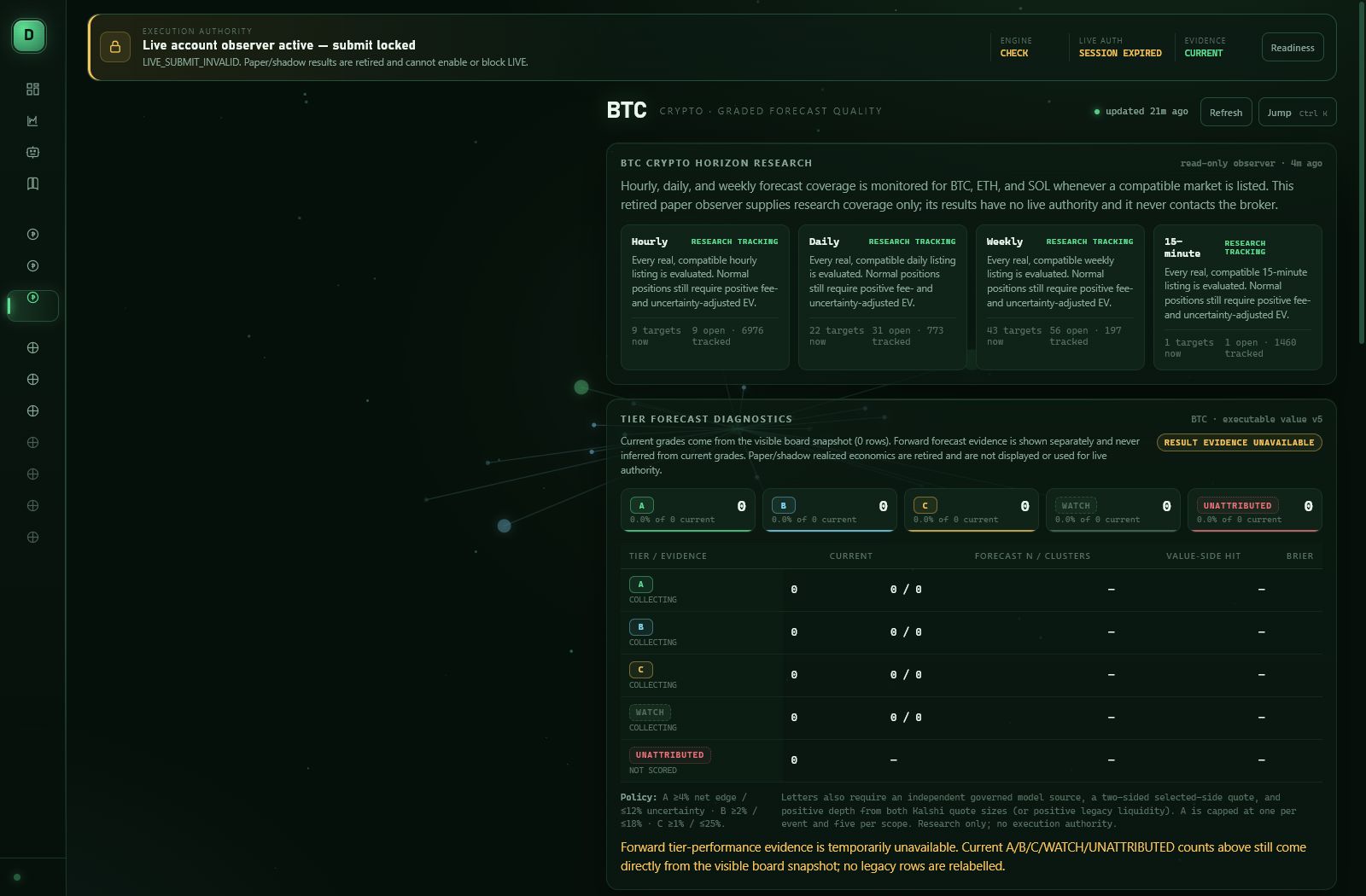Click the NOT SCORED label under UNATTRIBUTED
The height and width of the screenshot is (896, 1366).
(653, 771)
